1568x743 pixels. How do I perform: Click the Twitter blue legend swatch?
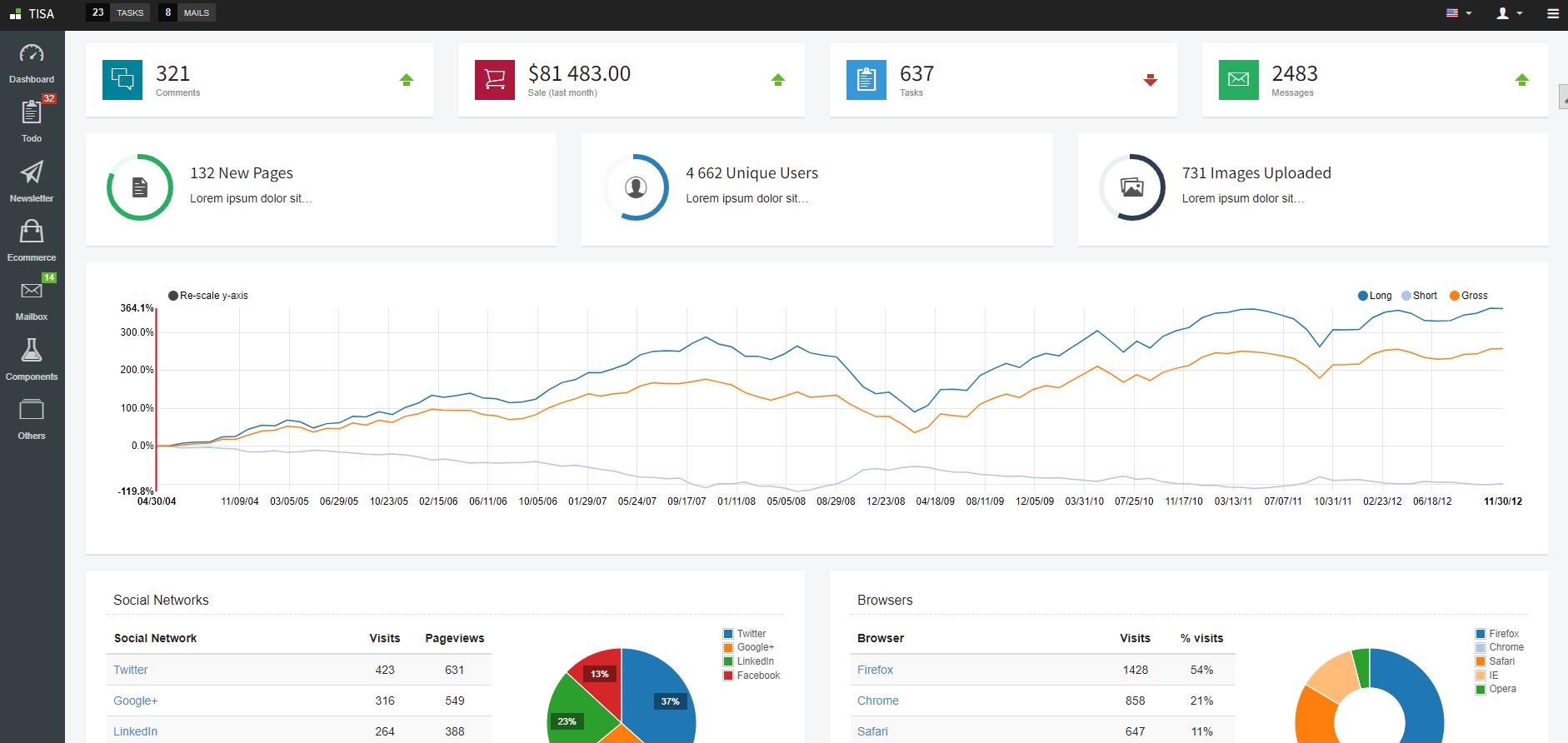coord(728,634)
